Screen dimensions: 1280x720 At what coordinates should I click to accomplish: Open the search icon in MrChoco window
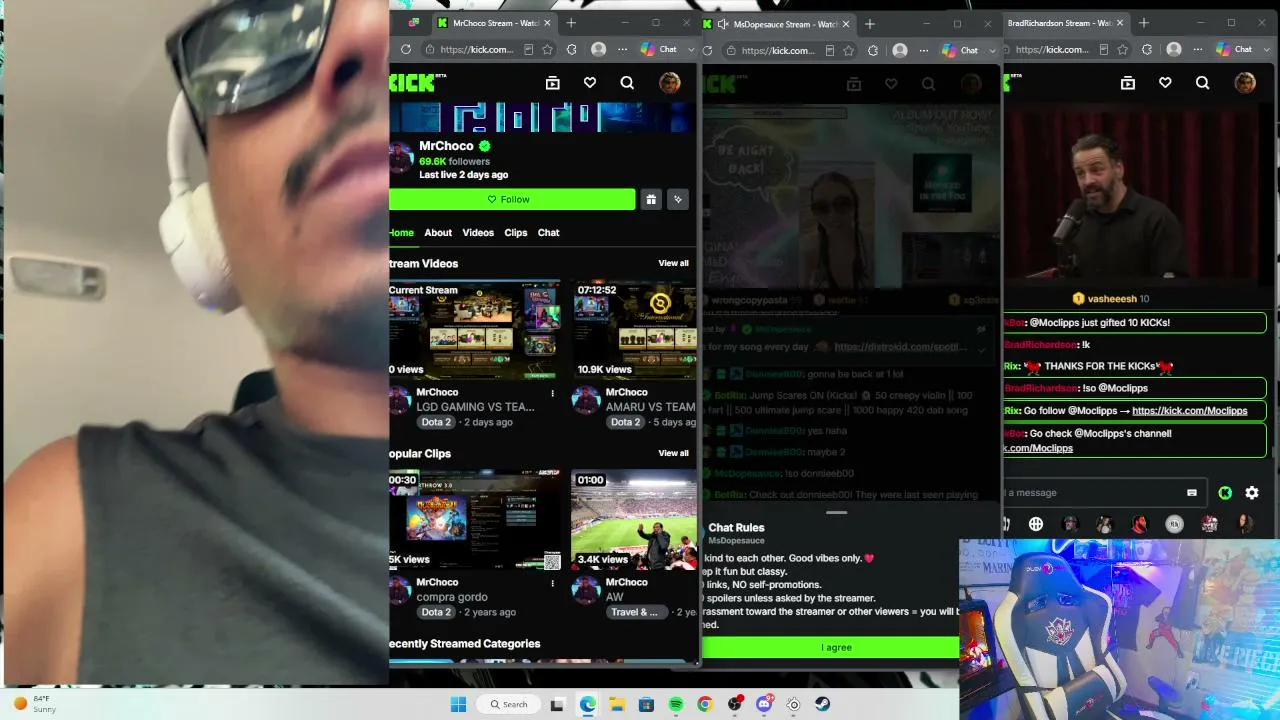627,83
